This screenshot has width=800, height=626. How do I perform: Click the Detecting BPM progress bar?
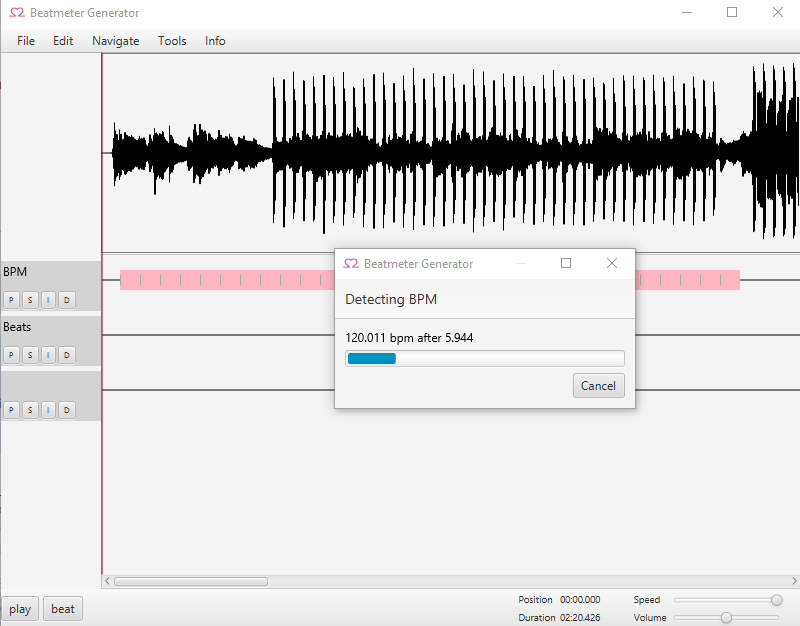(x=485, y=359)
